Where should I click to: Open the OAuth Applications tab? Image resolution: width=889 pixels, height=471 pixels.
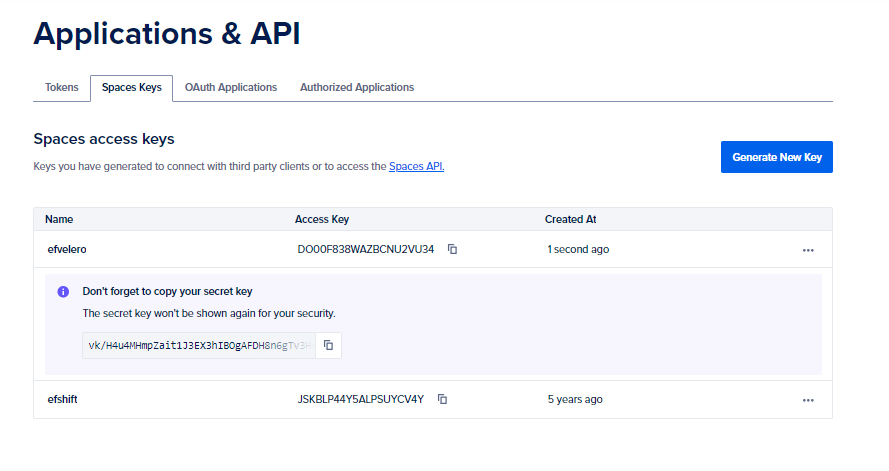pyautogui.click(x=230, y=88)
